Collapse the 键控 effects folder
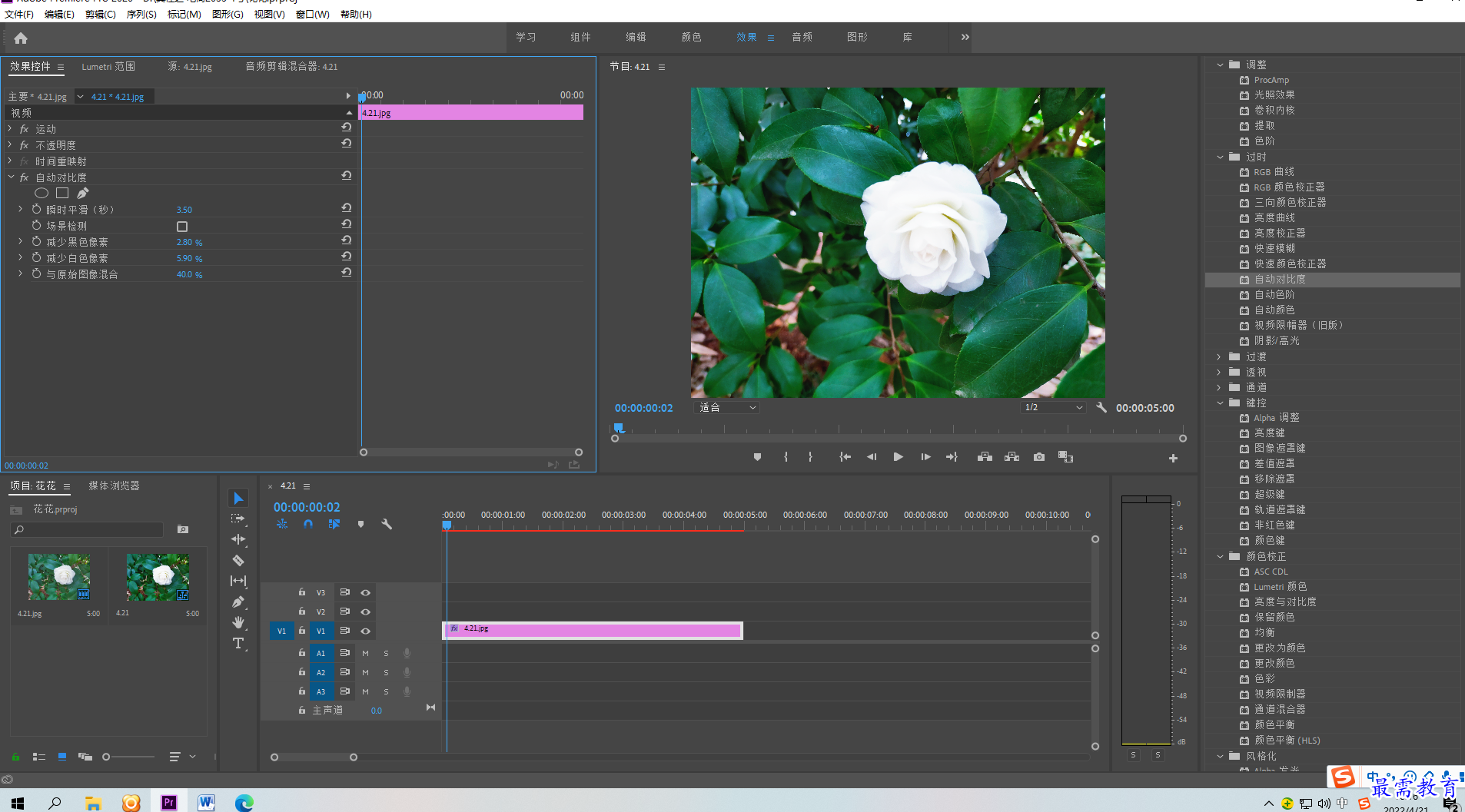This screenshot has width=1465, height=812. [1220, 403]
